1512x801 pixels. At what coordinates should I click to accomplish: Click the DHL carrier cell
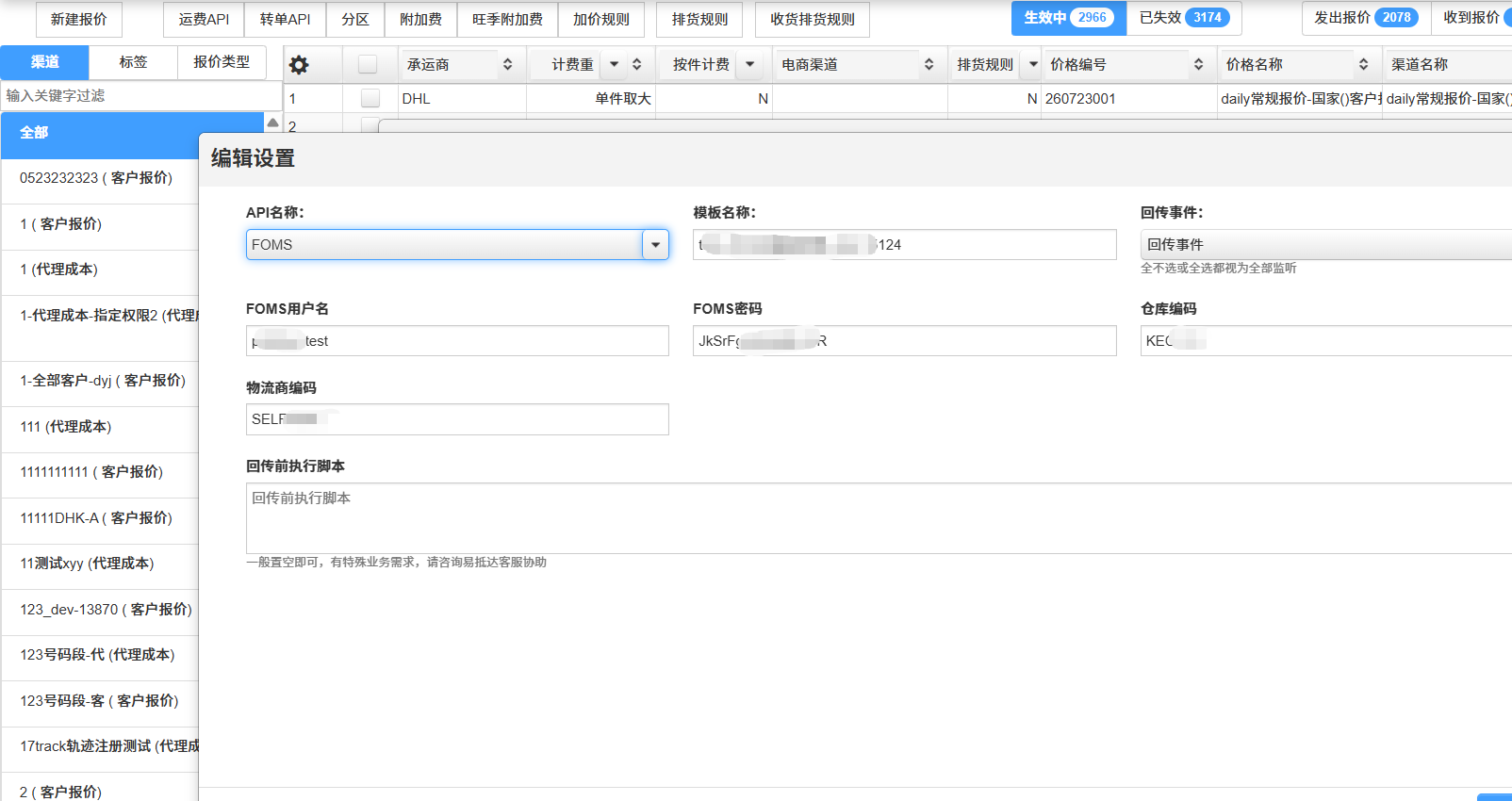[462, 99]
